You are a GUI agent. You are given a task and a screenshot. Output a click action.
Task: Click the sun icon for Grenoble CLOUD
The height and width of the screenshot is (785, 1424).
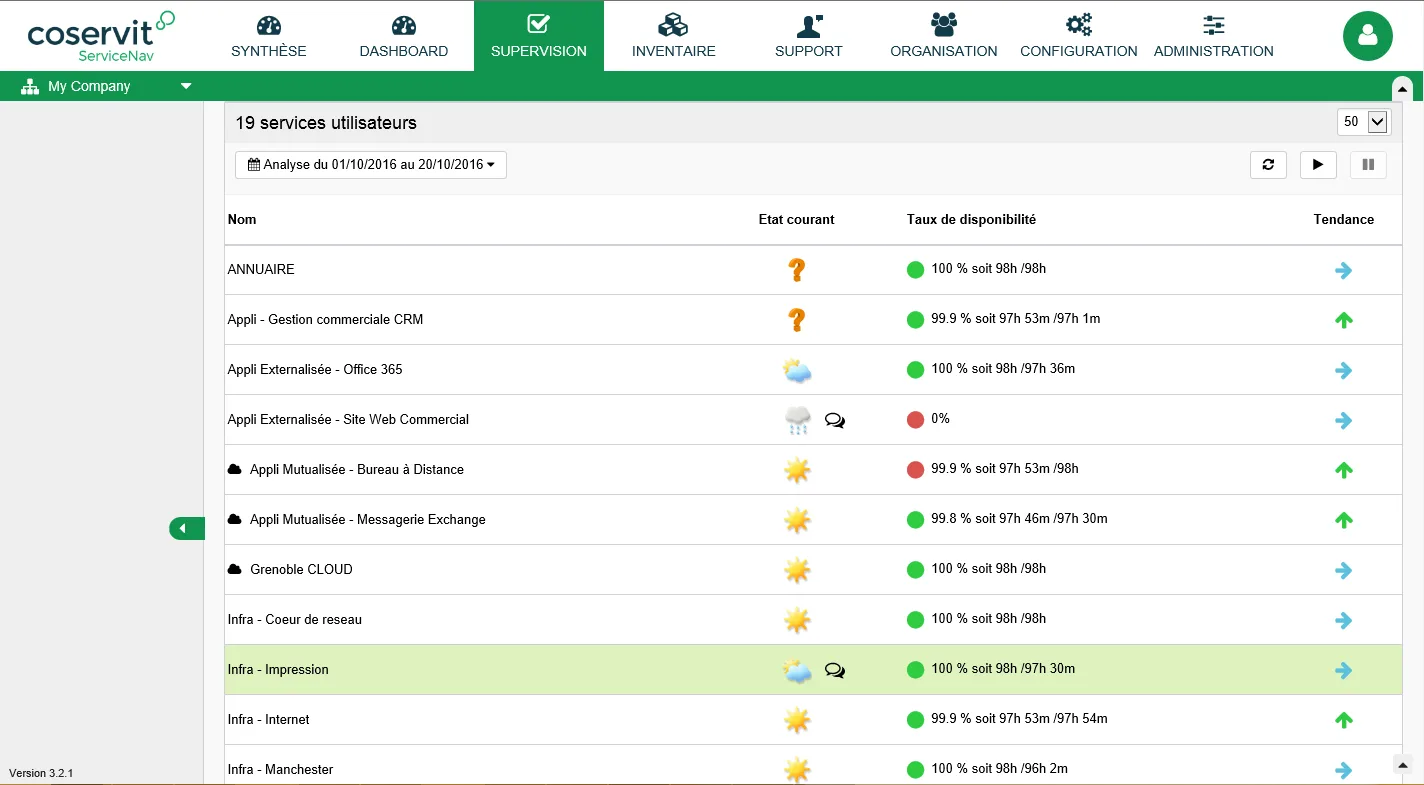point(797,570)
